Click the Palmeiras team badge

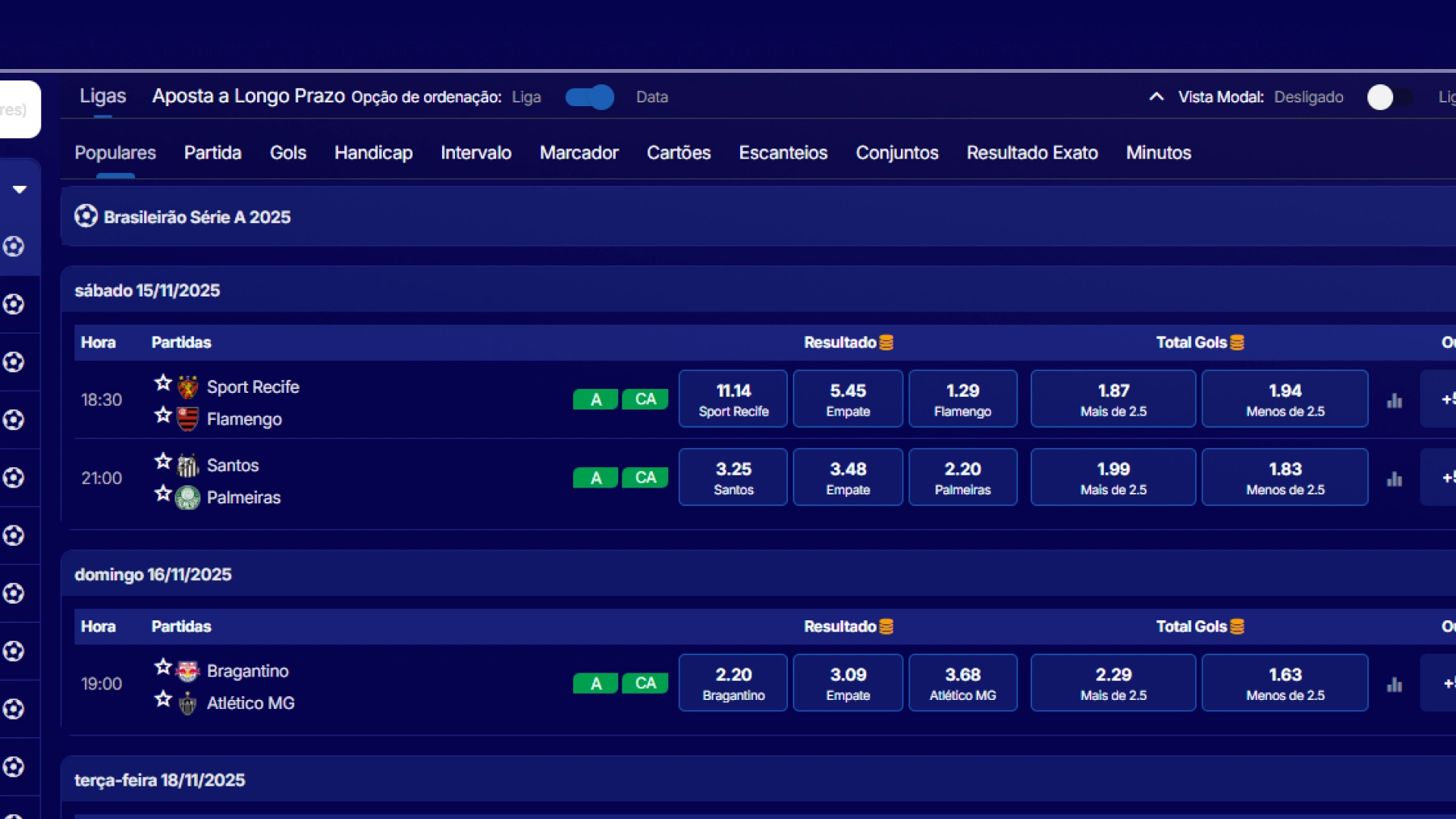point(187,497)
